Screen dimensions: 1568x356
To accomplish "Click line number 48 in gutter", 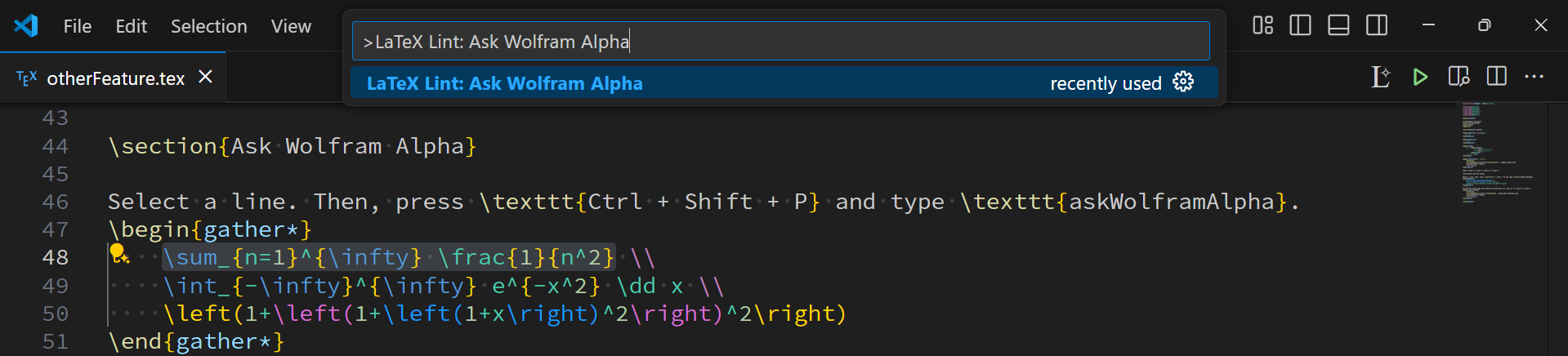I will point(55,257).
